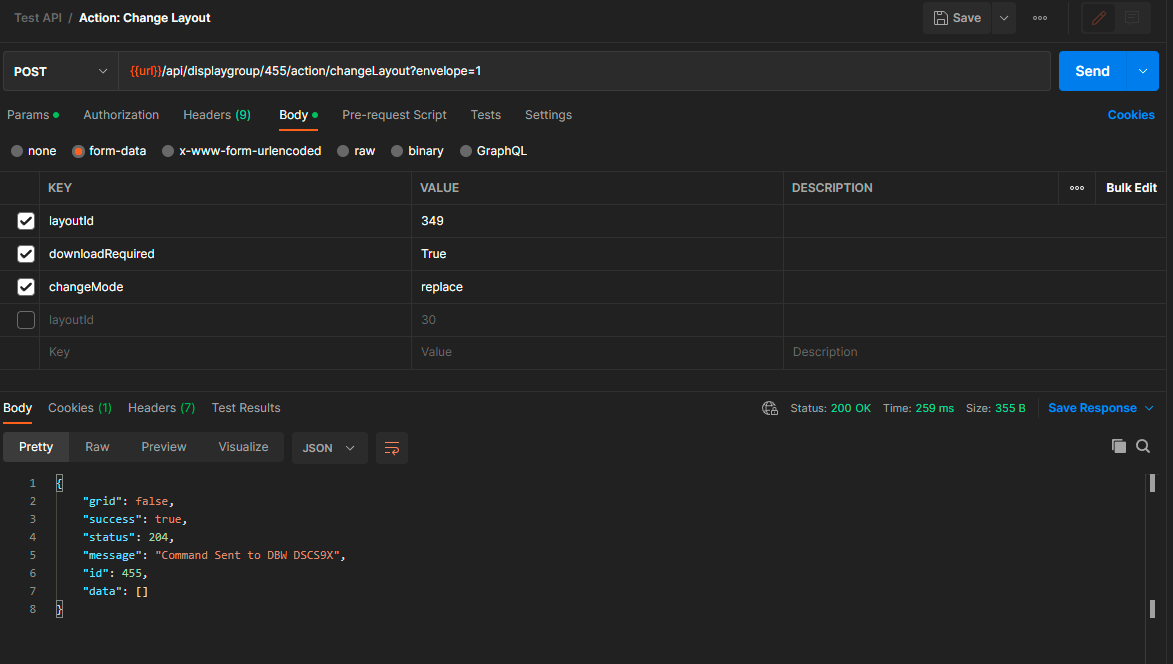This screenshot has width=1173, height=664.
Task: Send the request
Action: [1092, 71]
